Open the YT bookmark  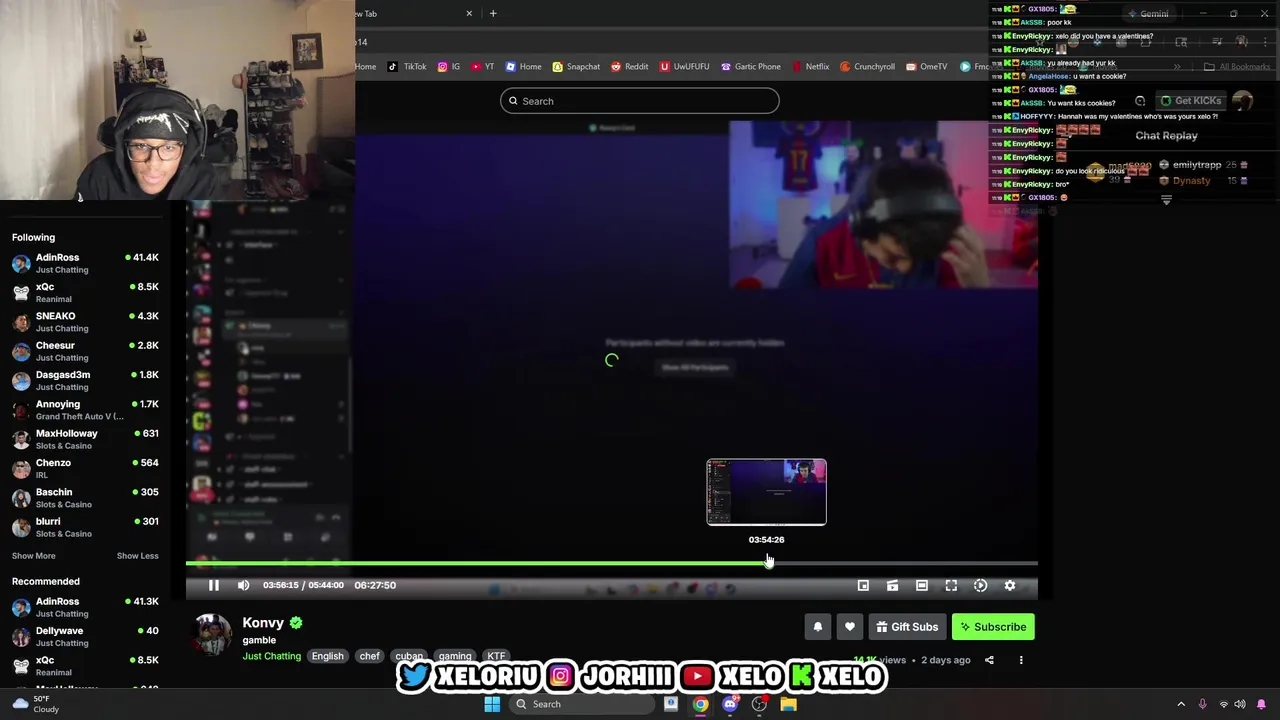(482, 67)
